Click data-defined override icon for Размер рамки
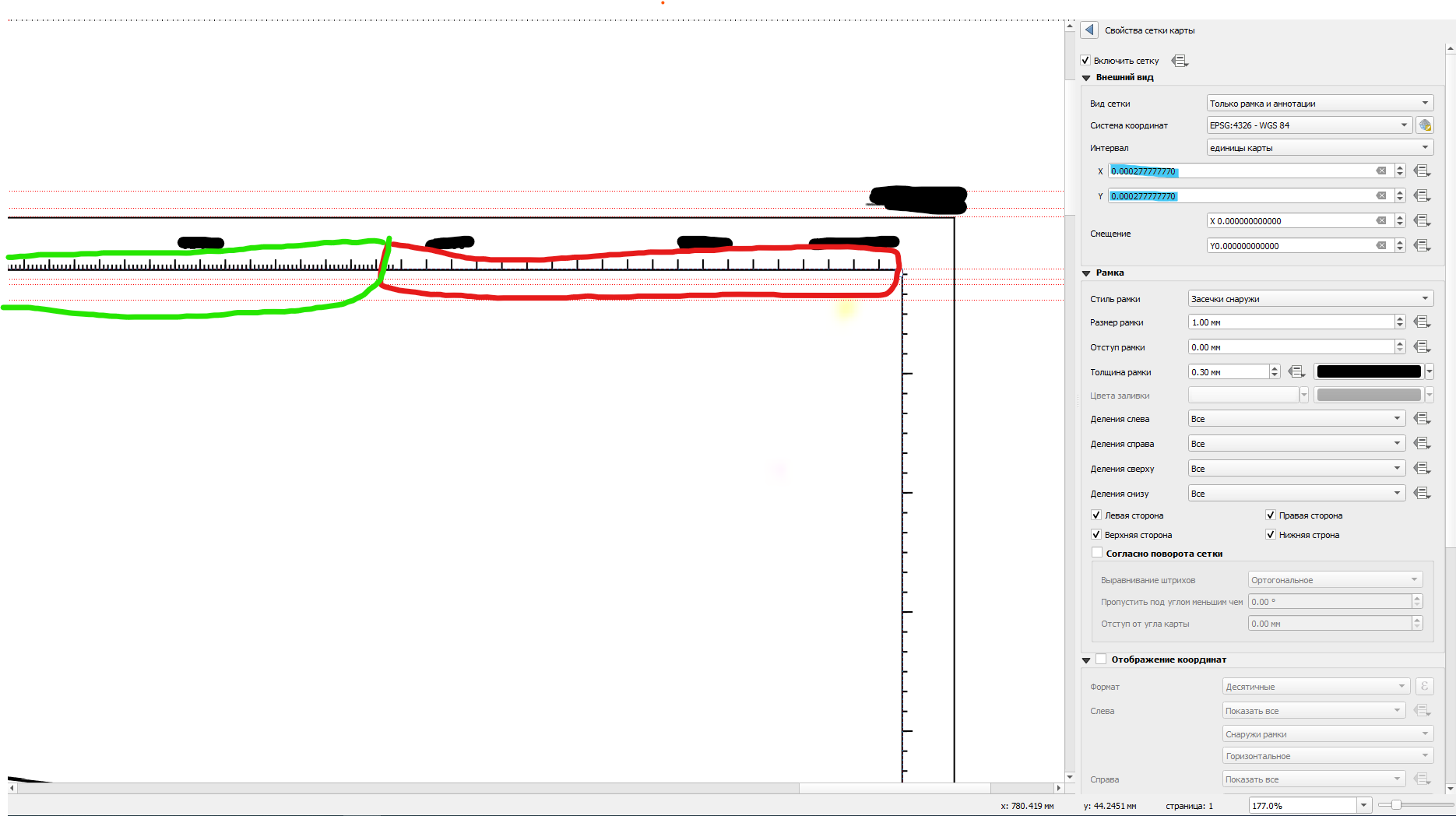This screenshot has width=1456, height=816. 1422,322
